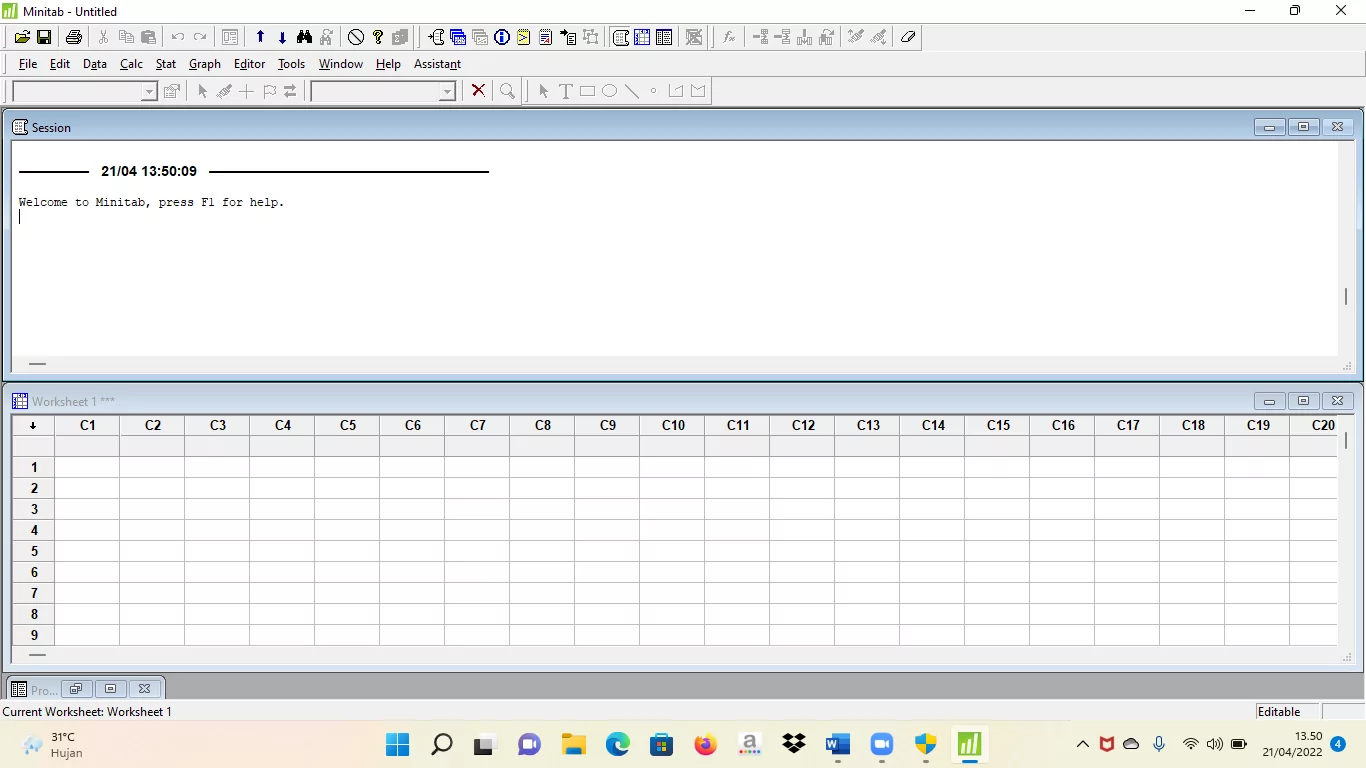Open Microsoft Word from the taskbar

[837, 744]
